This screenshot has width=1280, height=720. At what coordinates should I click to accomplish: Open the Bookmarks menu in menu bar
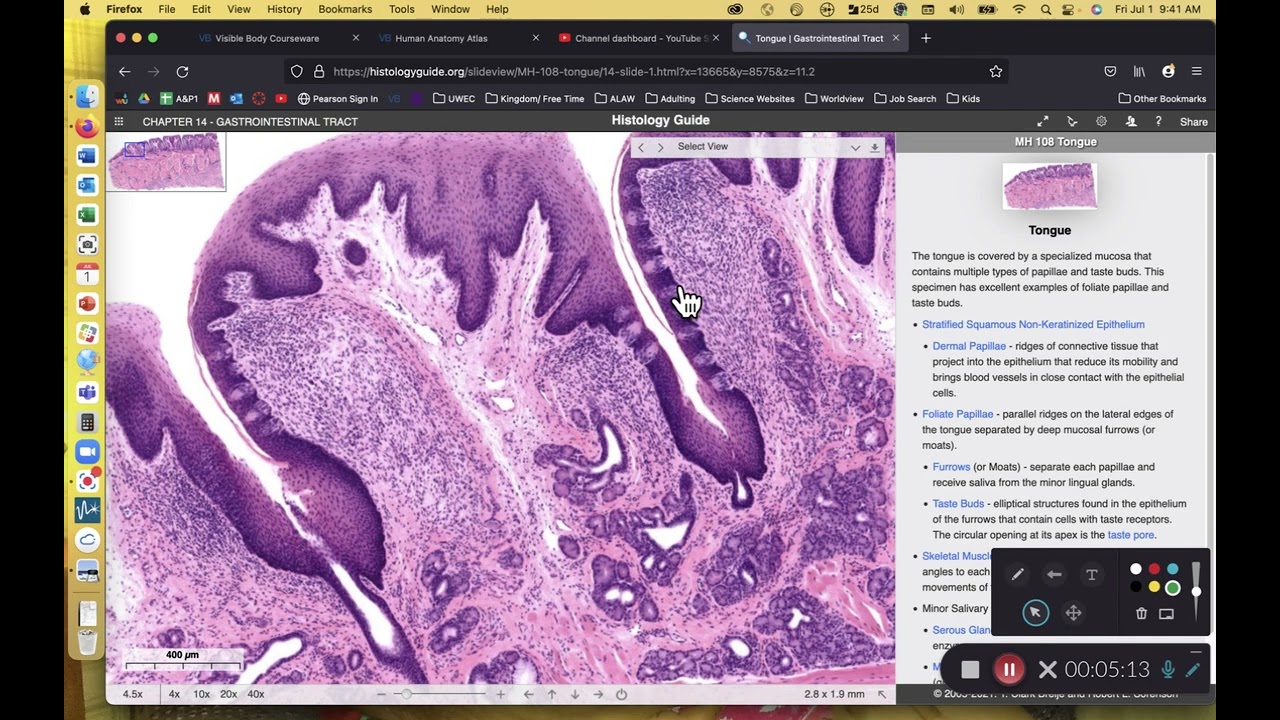(x=344, y=9)
